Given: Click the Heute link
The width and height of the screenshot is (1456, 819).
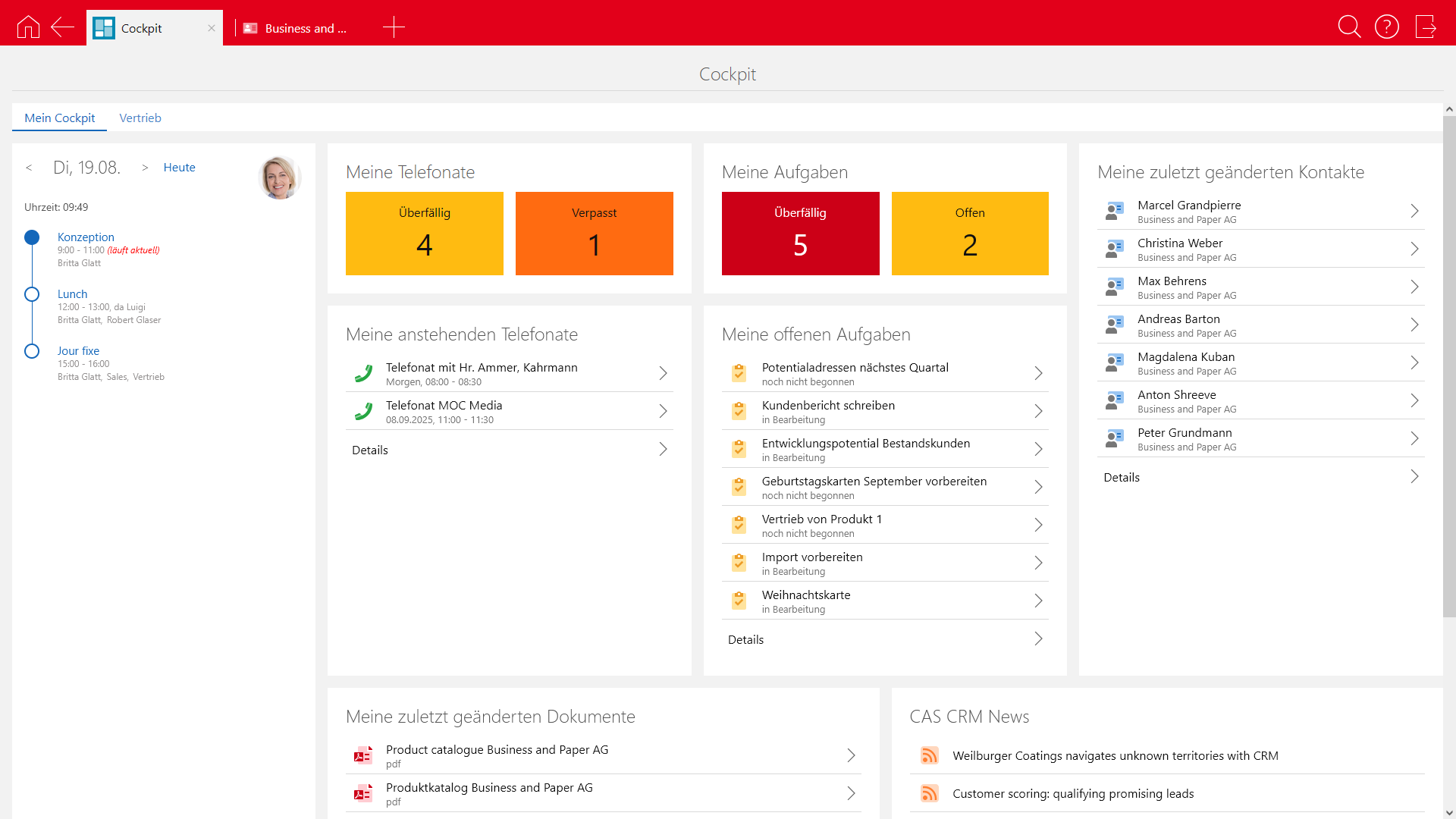Looking at the screenshot, I should click(179, 168).
